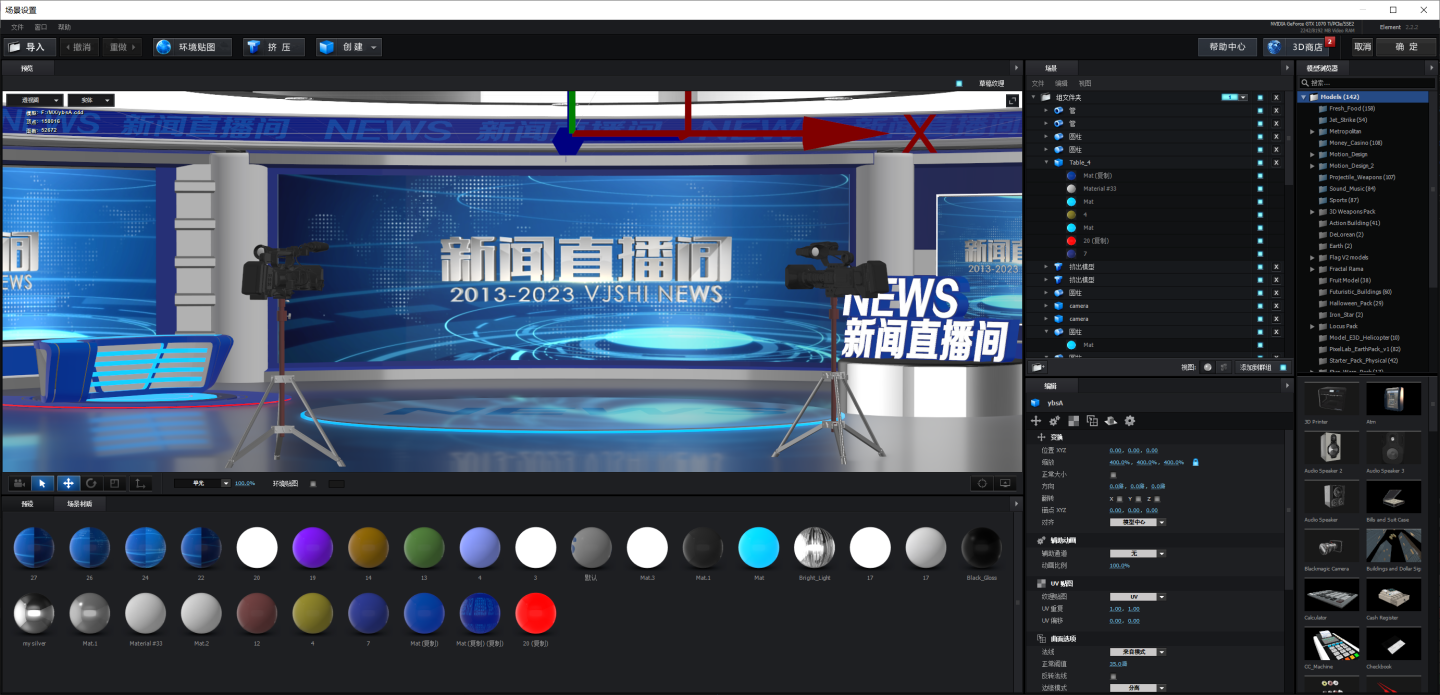Screen dimensions: 1440x695
Task: Click the gear settings icon in the edit panel
Action: pos(1130,422)
